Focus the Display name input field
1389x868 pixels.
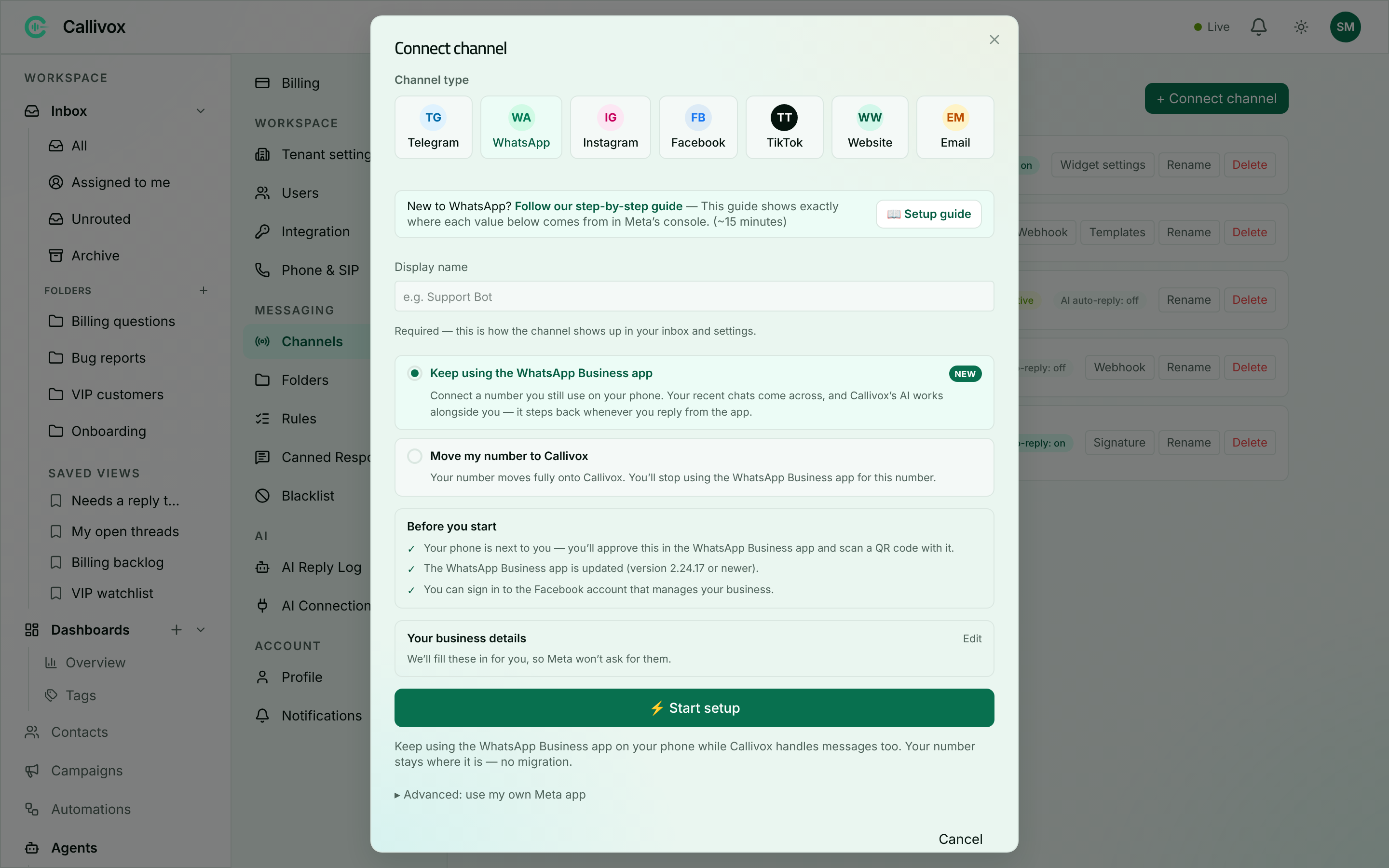point(694,296)
